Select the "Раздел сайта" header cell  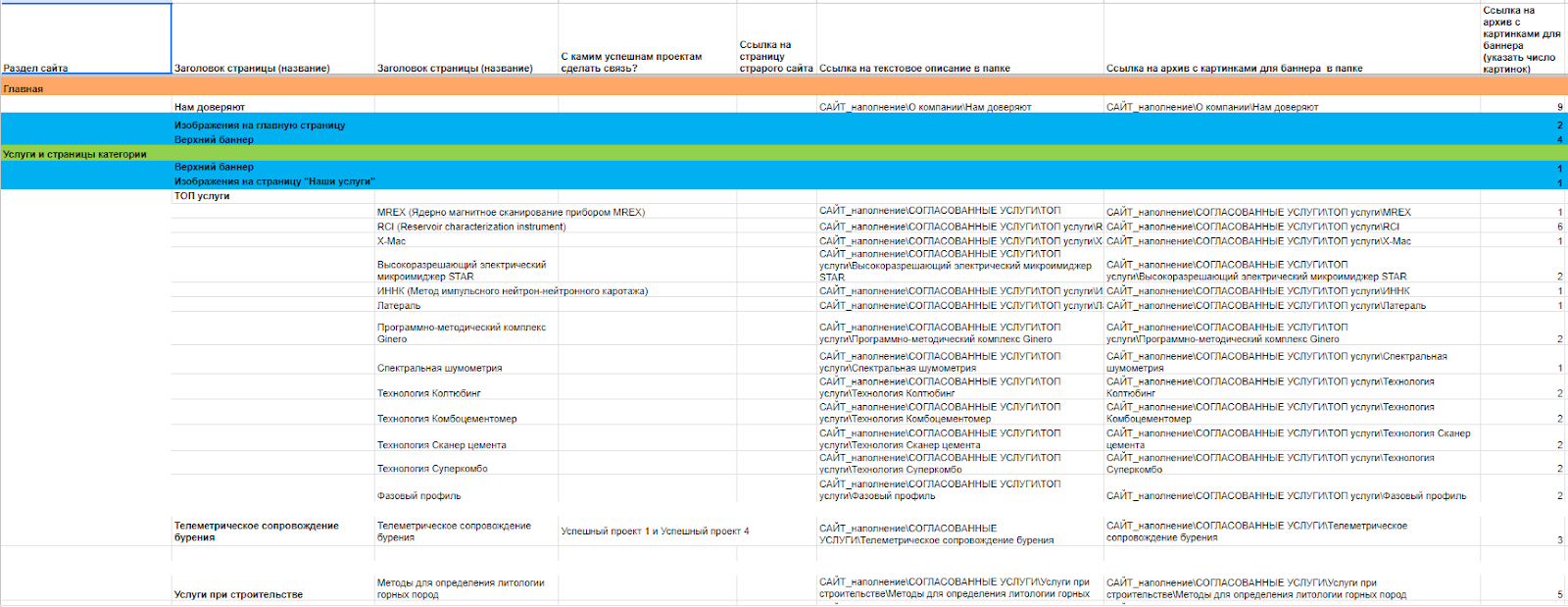point(86,38)
